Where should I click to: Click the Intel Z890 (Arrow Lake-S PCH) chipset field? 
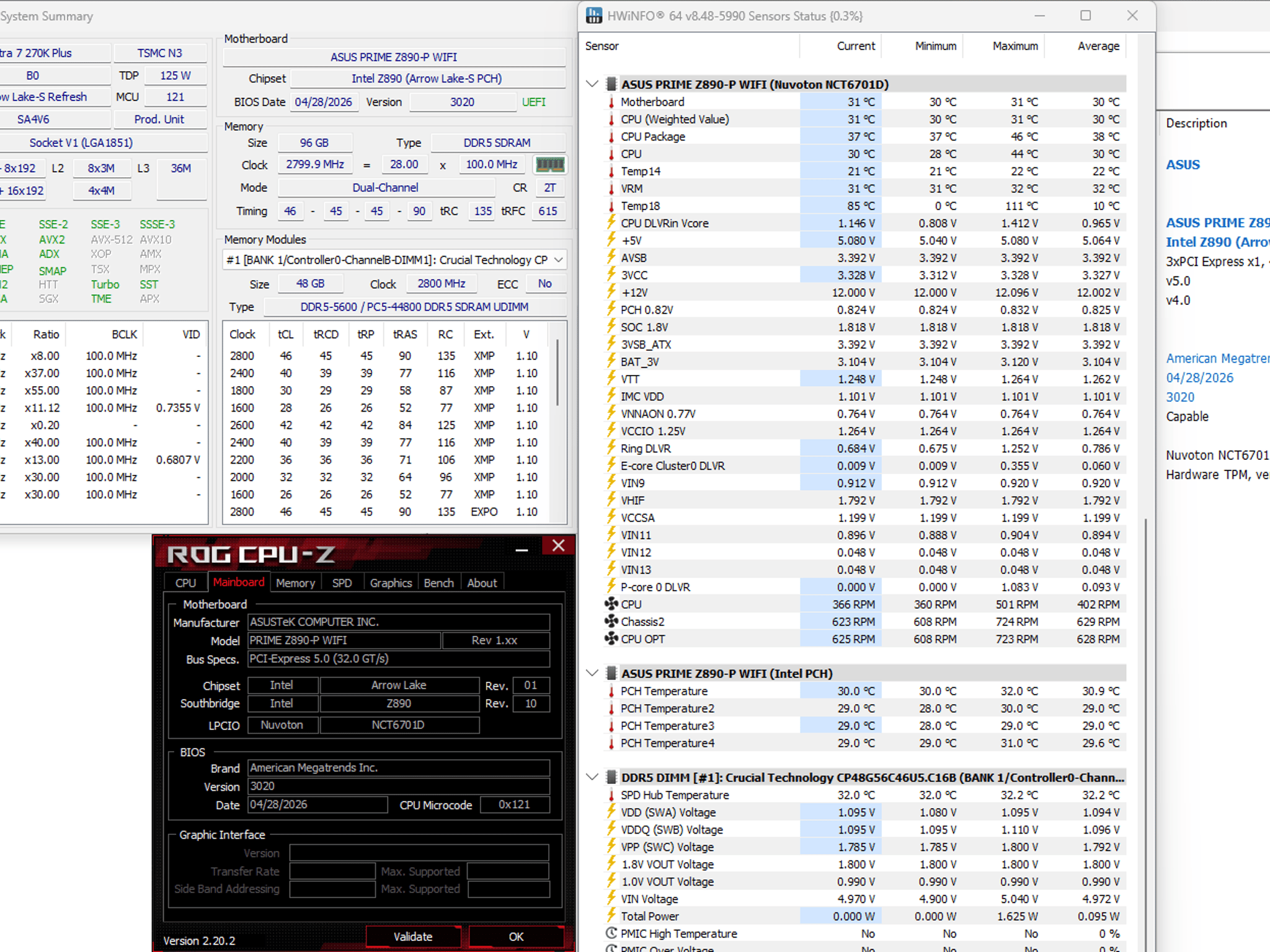[427, 79]
